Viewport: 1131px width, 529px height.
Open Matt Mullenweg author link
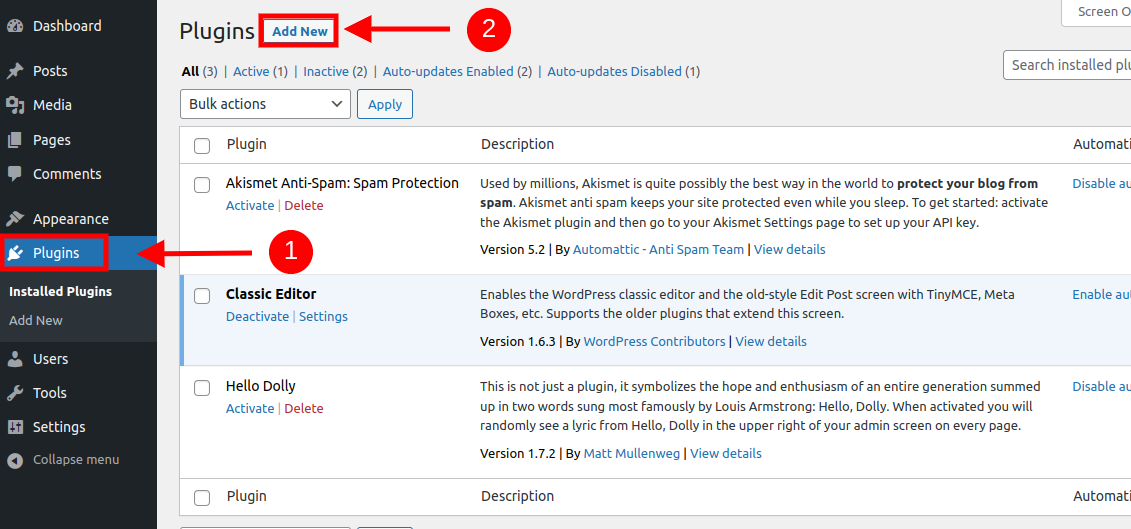pyautogui.click(x=633, y=454)
